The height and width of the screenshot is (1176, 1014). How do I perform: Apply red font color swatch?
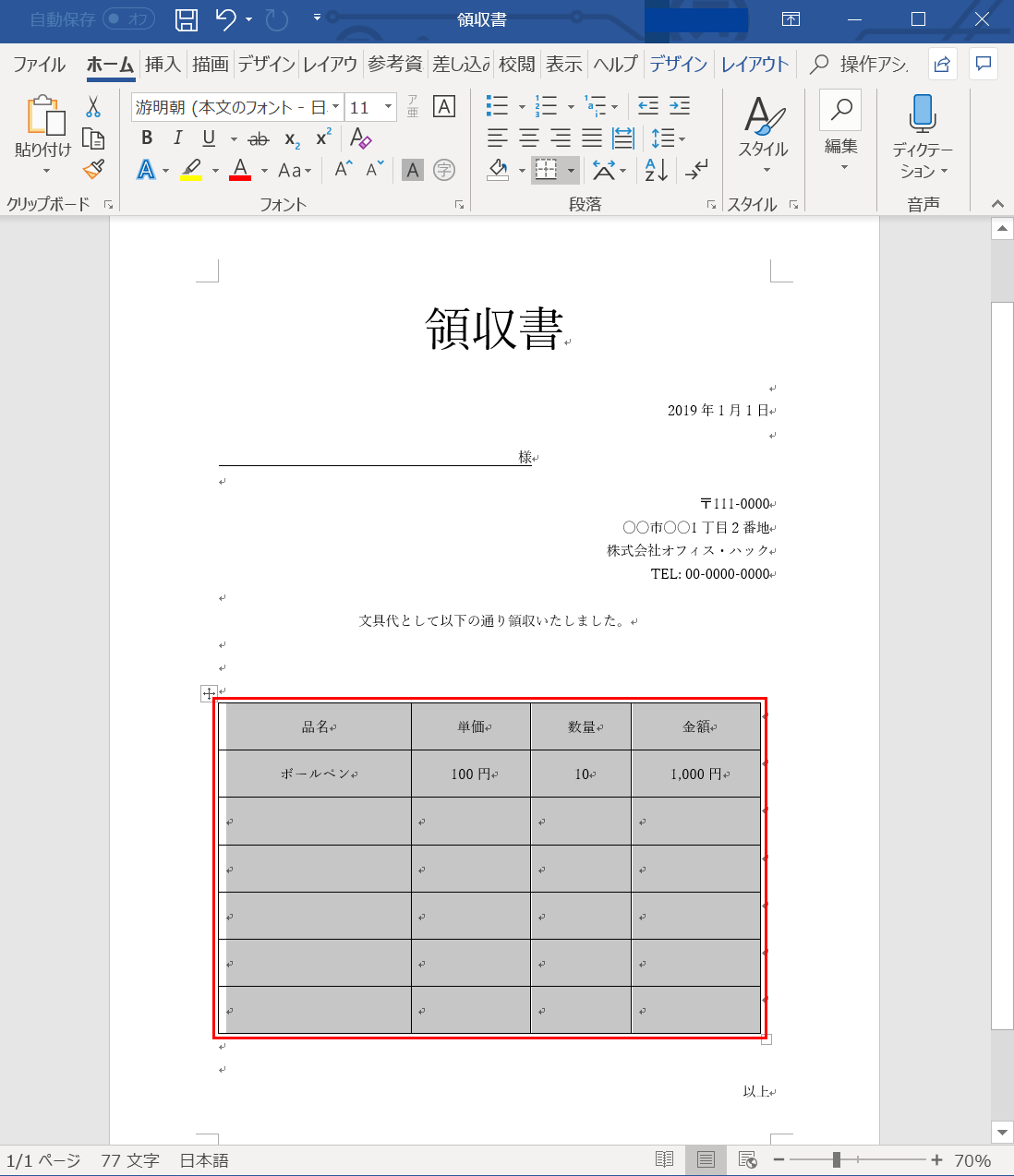[240, 170]
